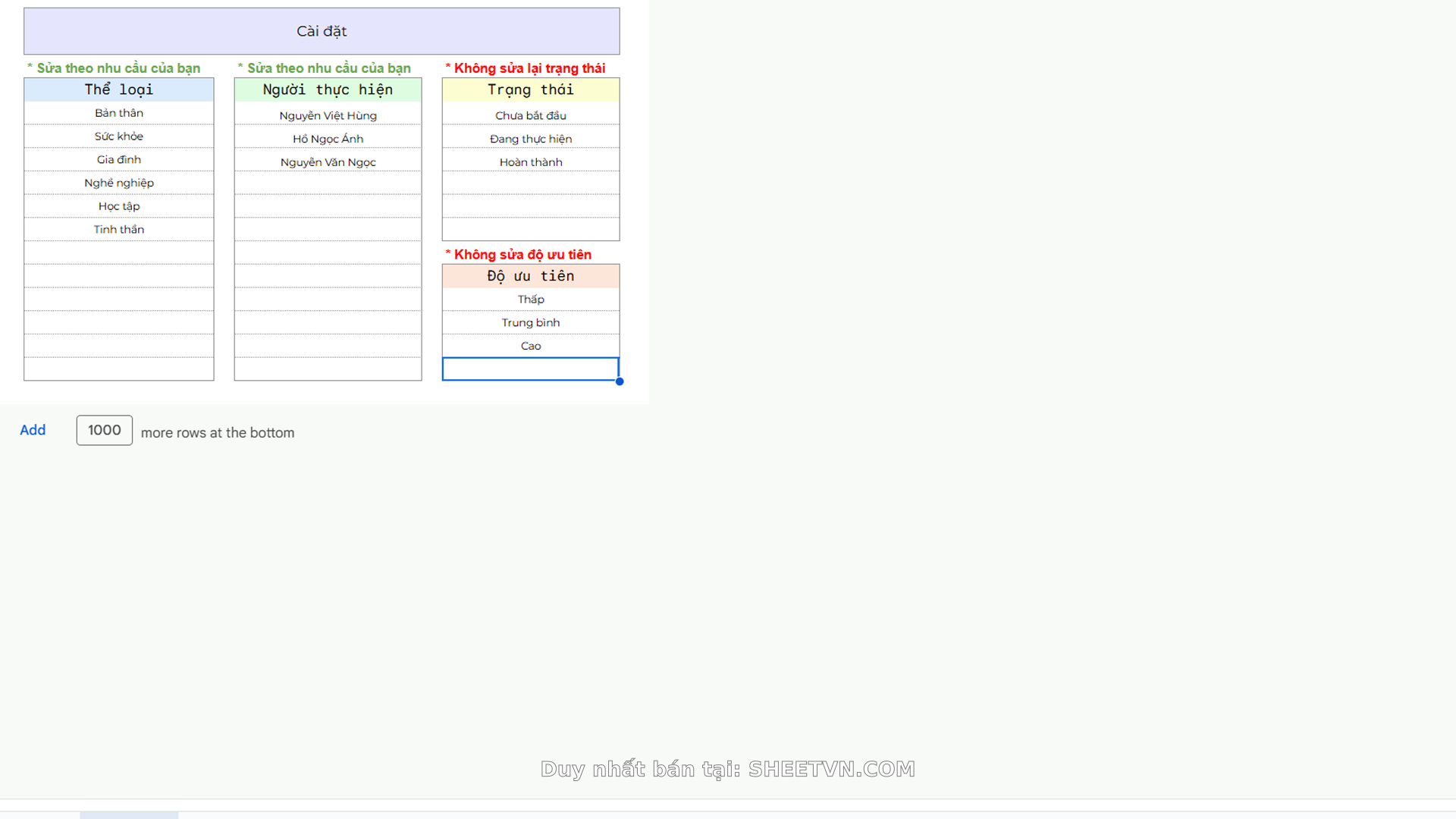Select the Hoàn thành status cell
Screen dimensions: 1456x819
[x=531, y=162]
